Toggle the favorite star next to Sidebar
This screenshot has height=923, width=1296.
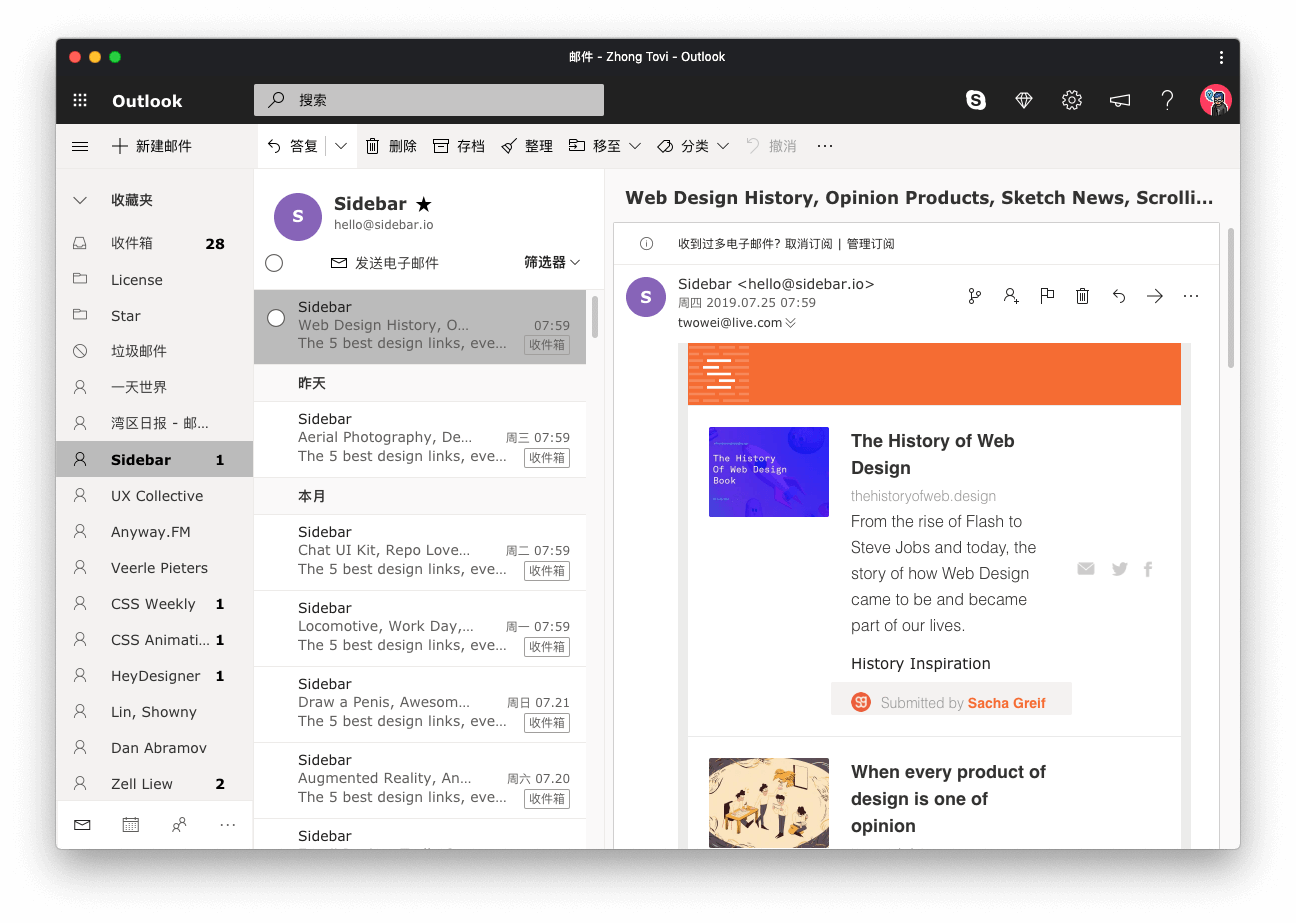(x=424, y=204)
